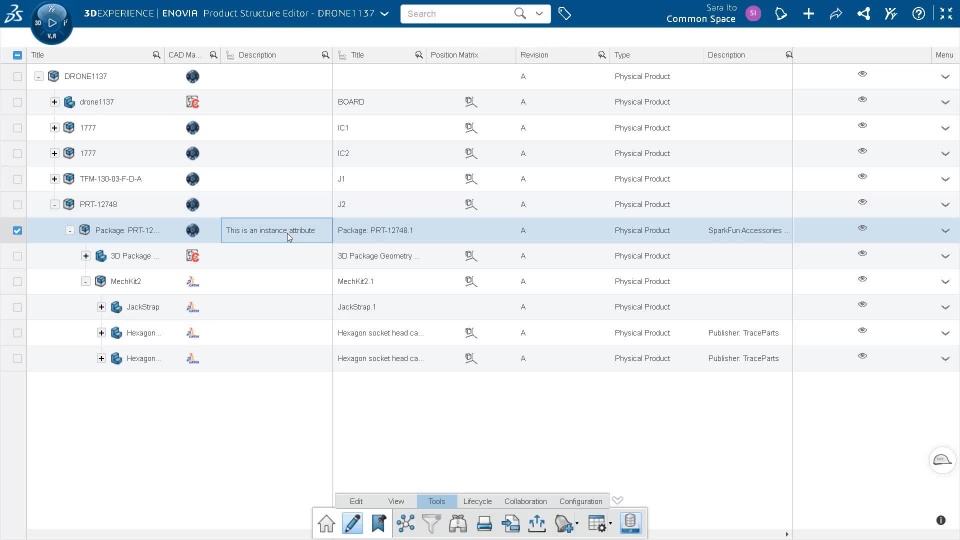The width and height of the screenshot is (960, 540).
Task: Open the table column customization icon
Action: (x=598, y=523)
